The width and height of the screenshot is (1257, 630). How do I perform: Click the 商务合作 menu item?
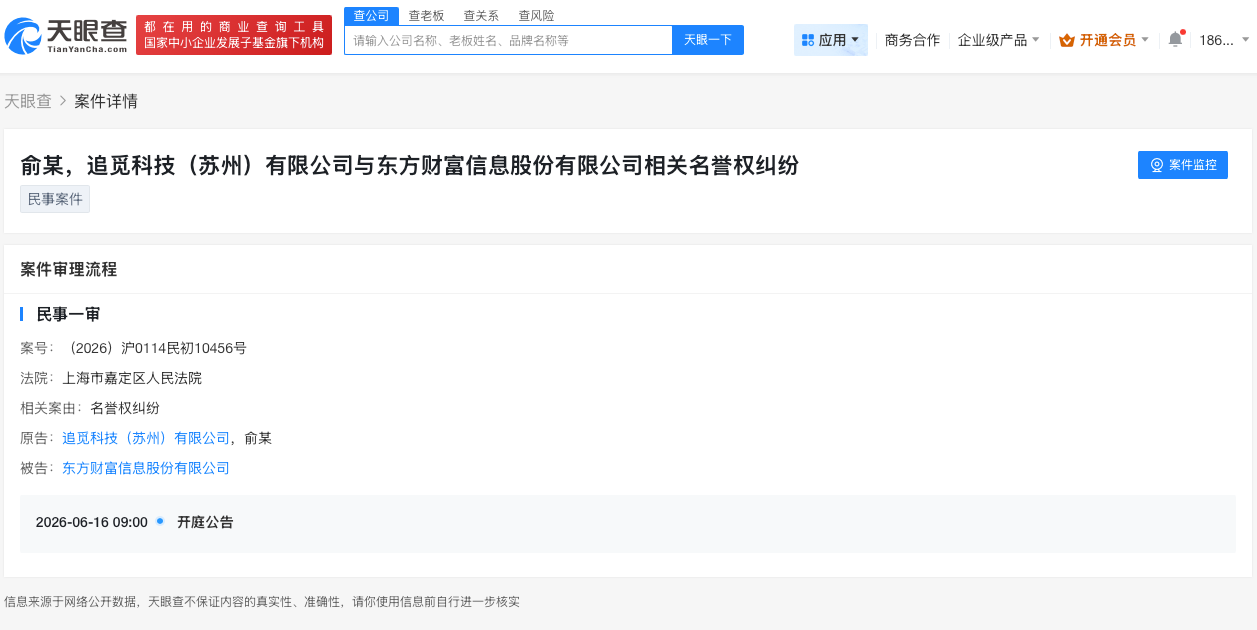point(911,38)
